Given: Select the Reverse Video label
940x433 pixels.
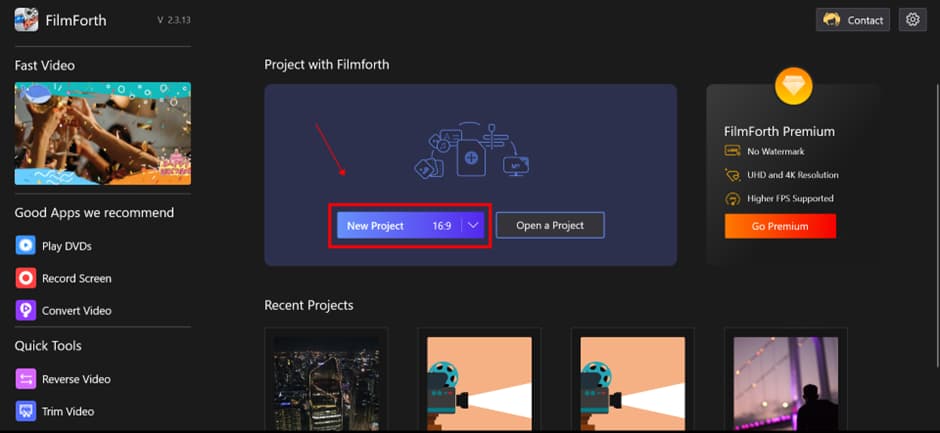Looking at the screenshot, I should tap(76, 379).
